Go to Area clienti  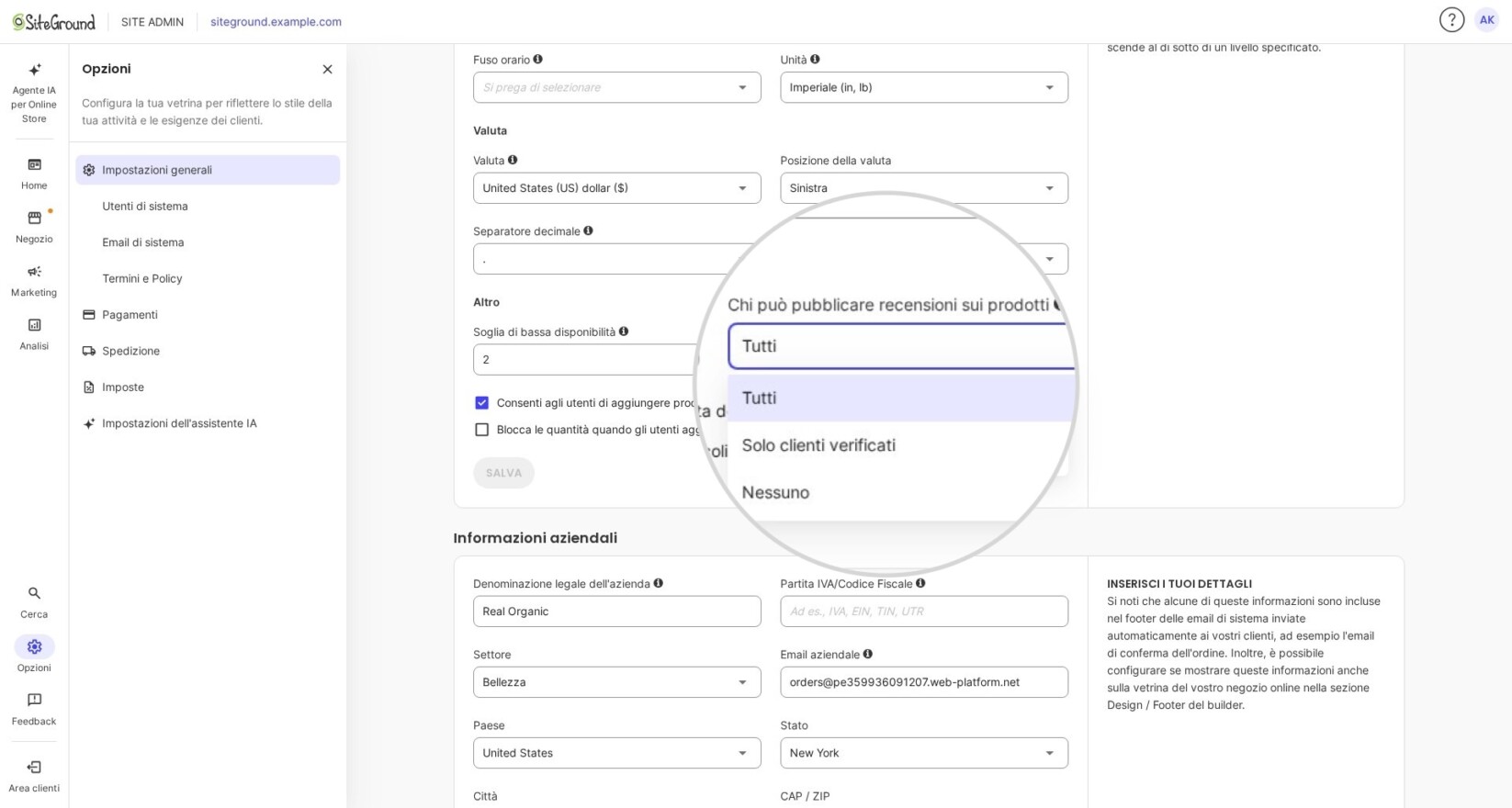[x=34, y=776]
